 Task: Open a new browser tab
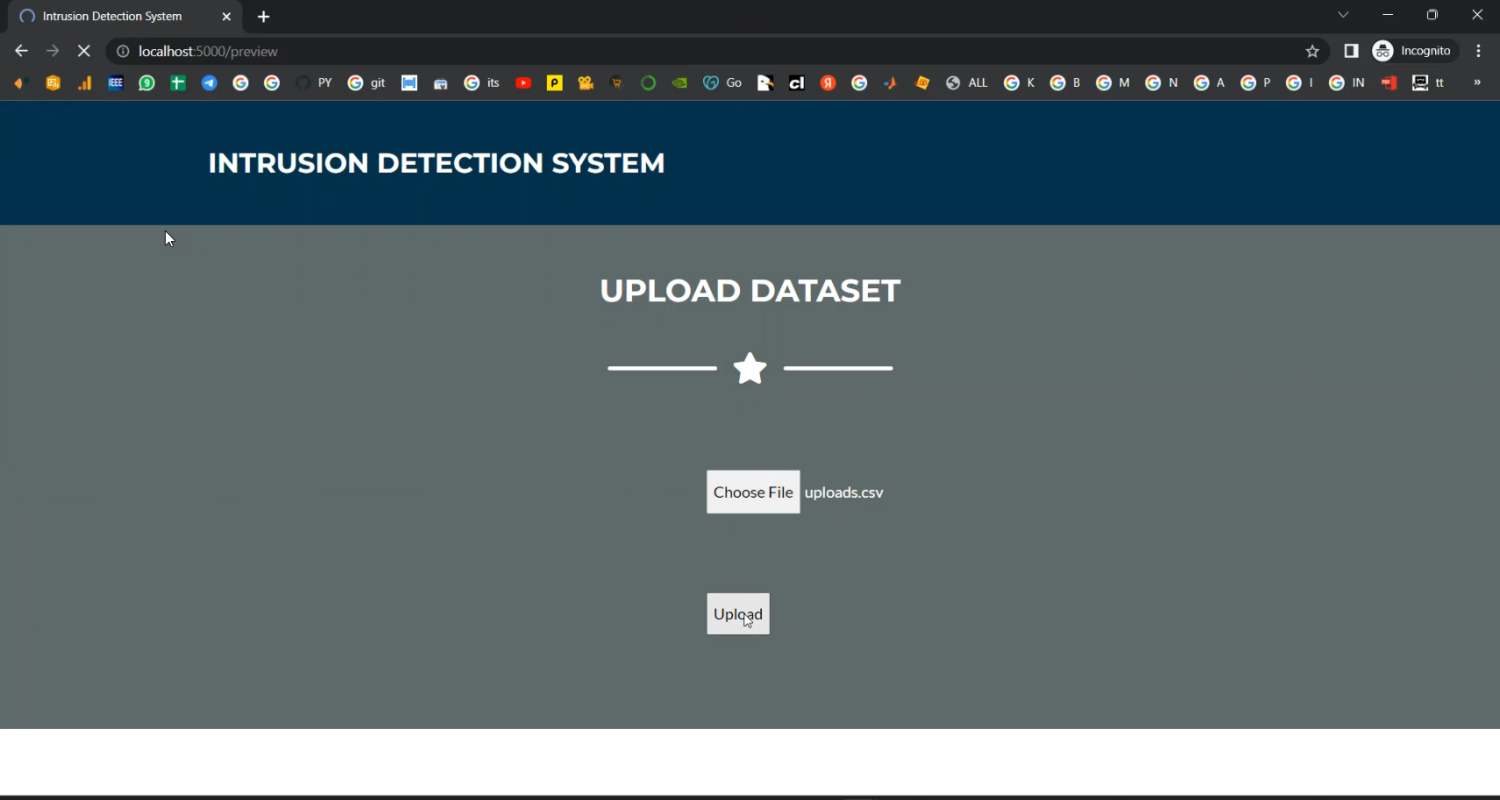[x=264, y=16]
